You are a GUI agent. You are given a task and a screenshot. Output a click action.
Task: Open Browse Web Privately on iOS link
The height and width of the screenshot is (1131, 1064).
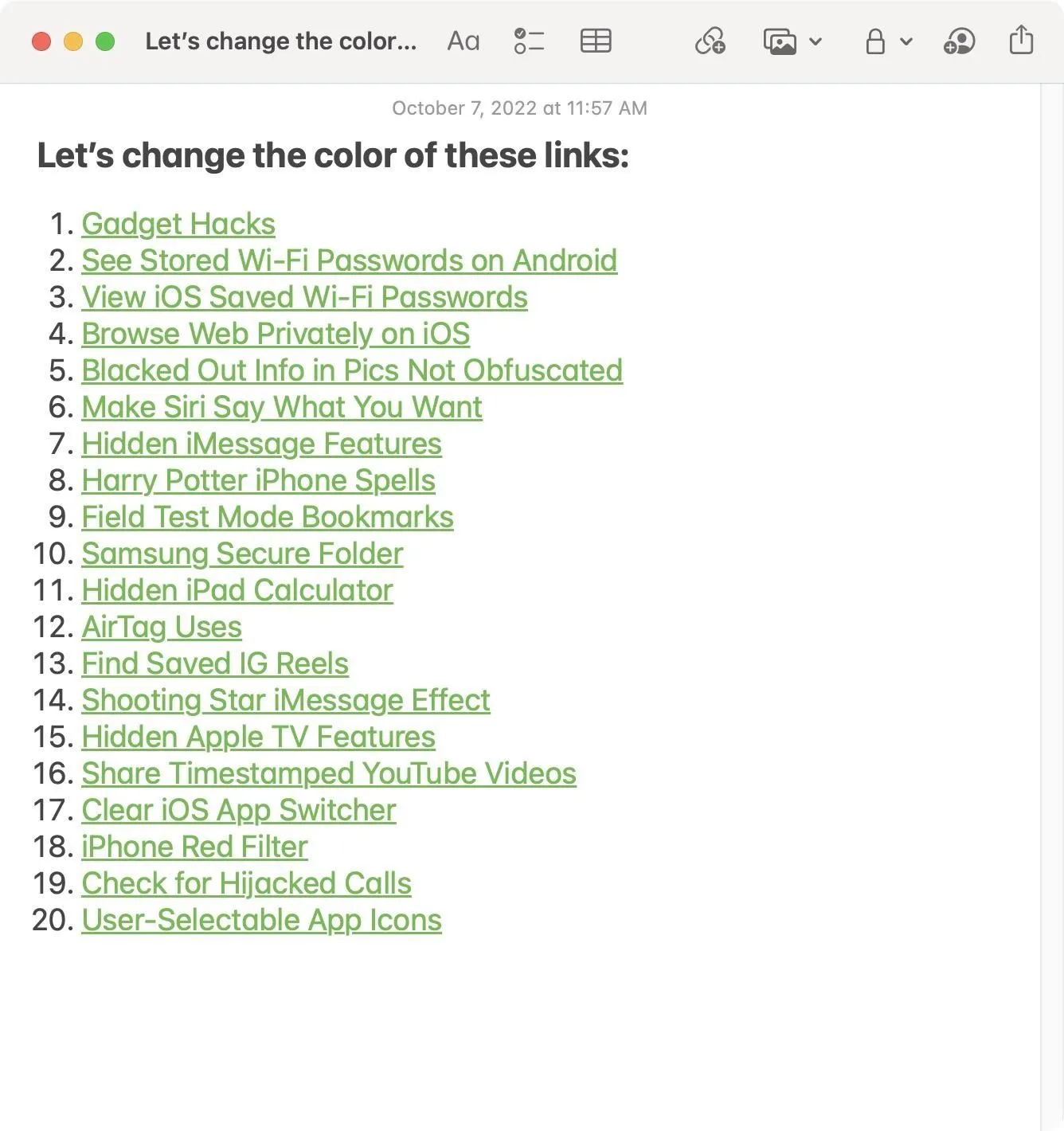pos(276,334)
